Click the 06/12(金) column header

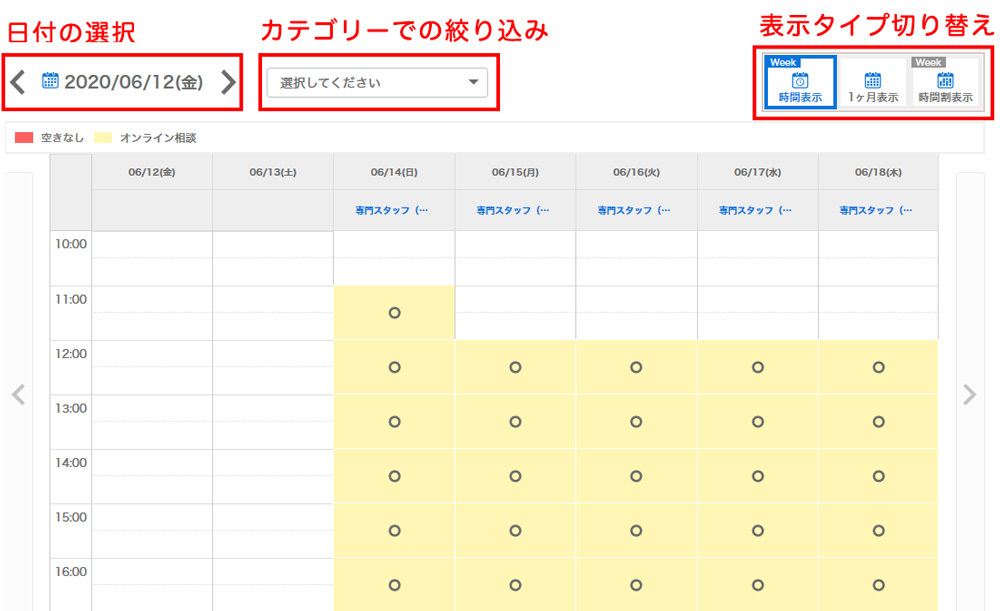[152, 172]
